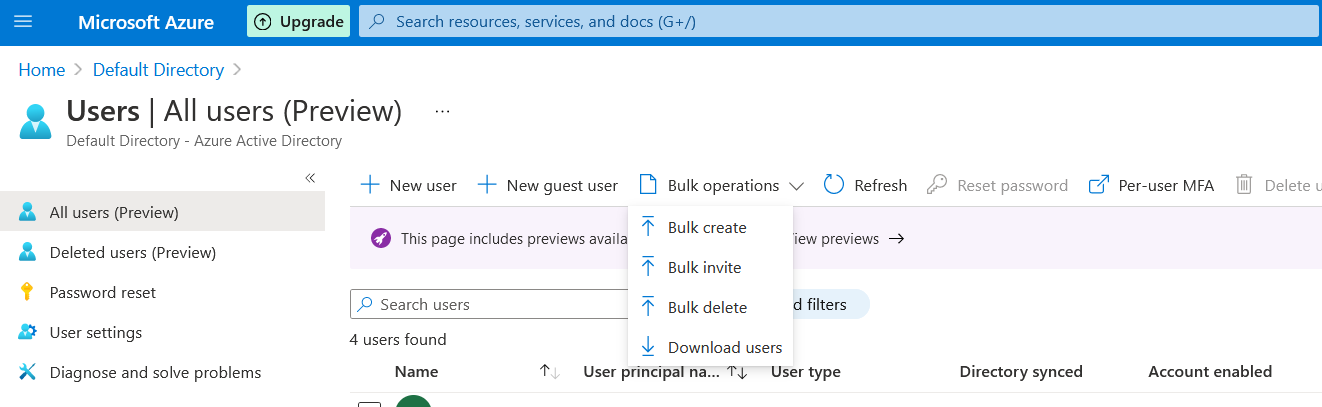The image size is (1322, 407).
Task: Click the upload arrow beside Bulk create
Action: click(648, 227)
